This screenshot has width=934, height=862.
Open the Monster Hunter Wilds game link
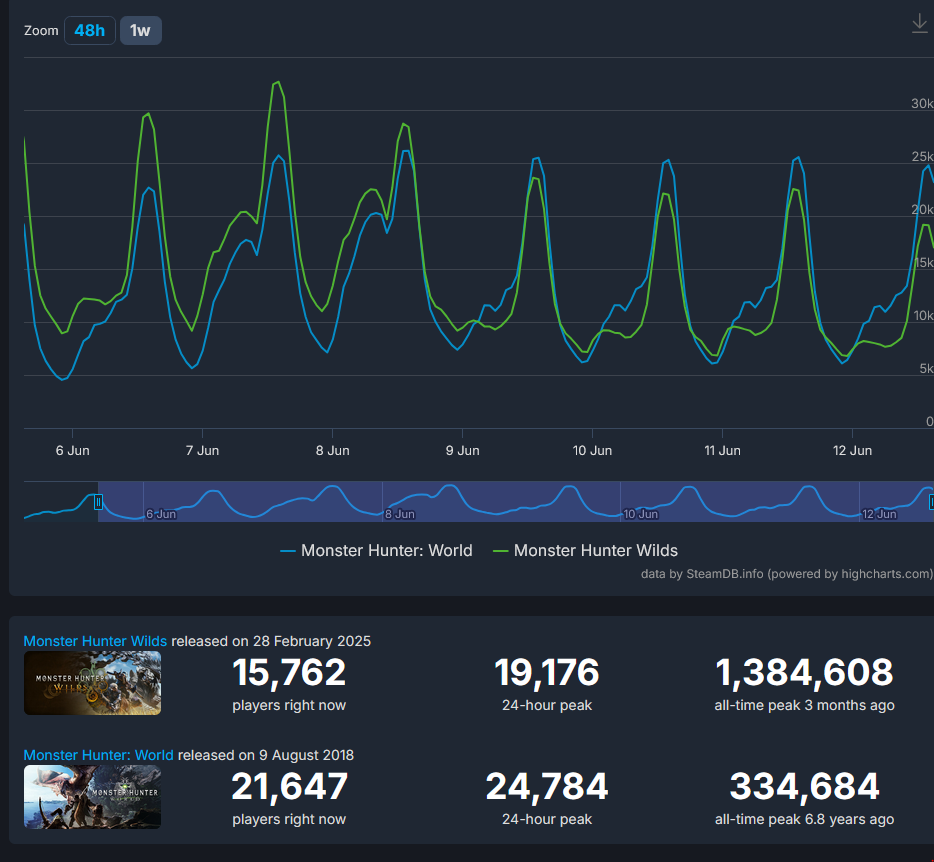coord(95,641)
